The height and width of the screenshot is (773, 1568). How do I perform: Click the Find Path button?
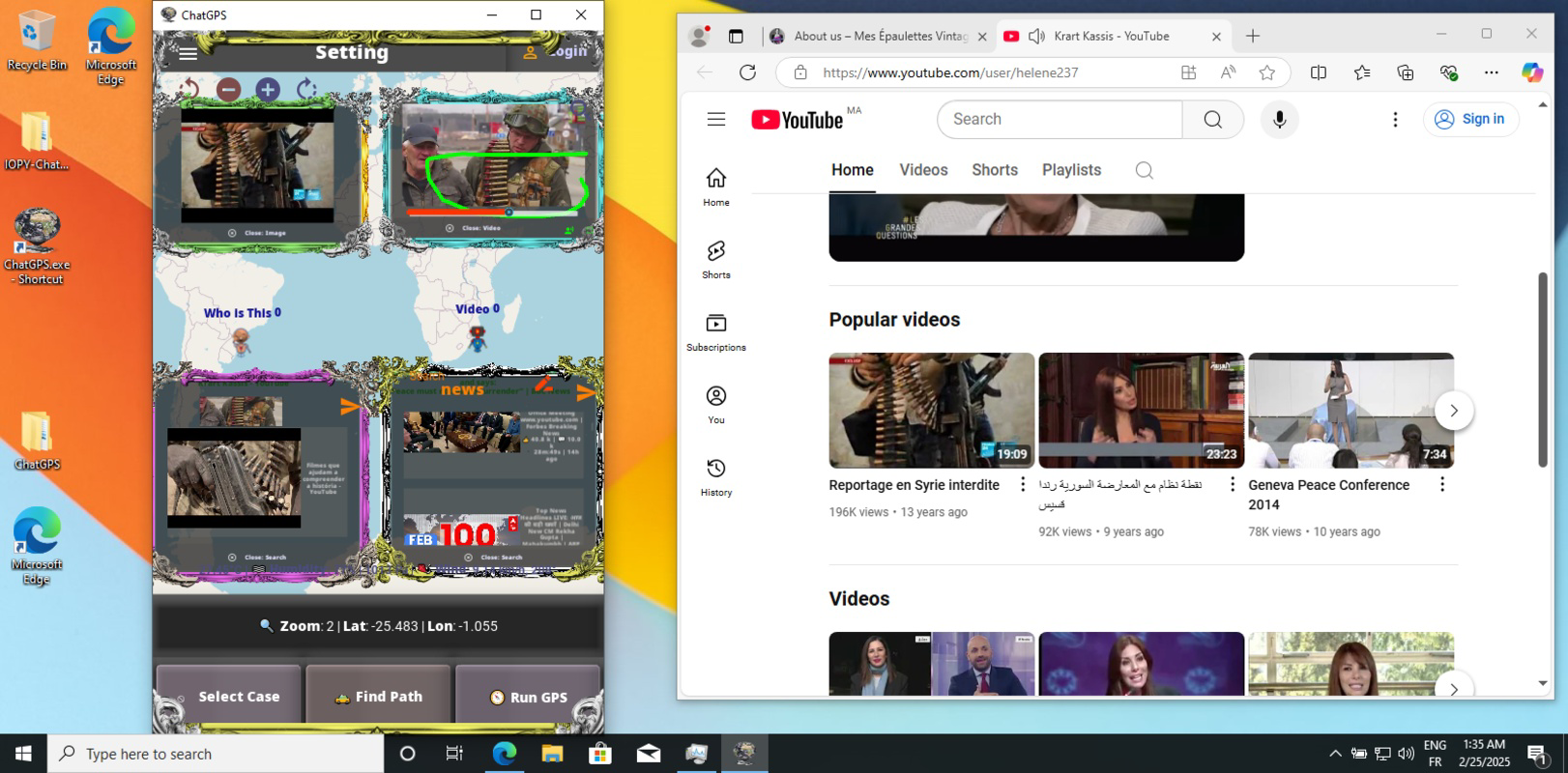(x=378, y=696)
